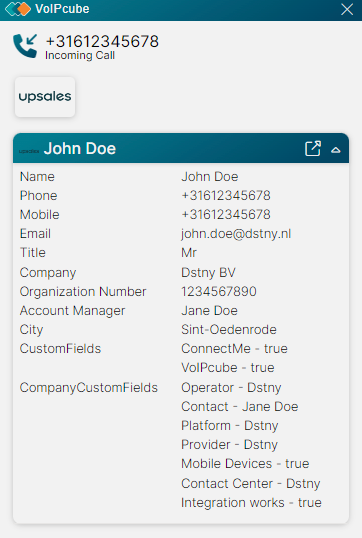Screen dimensions: 362x538
Task: Click the CompanyCustomFields label
Action: tap(89, 388)
